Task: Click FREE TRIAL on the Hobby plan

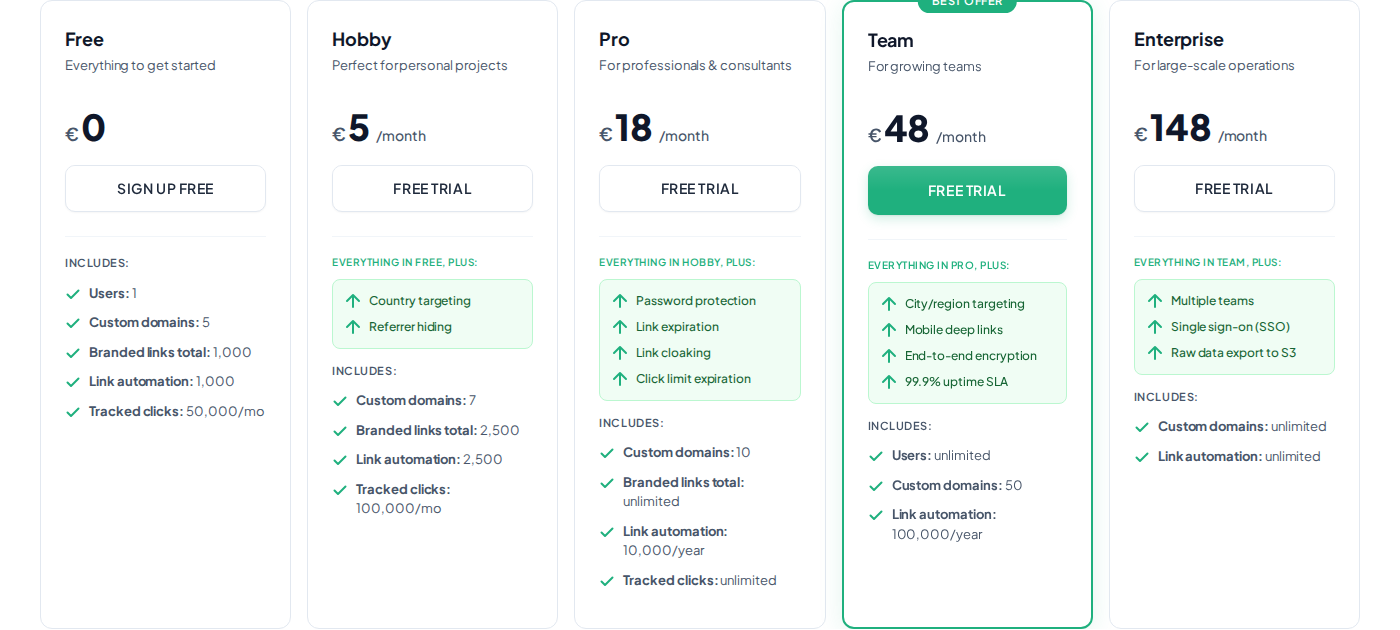Action: click(x=432, y=188)
